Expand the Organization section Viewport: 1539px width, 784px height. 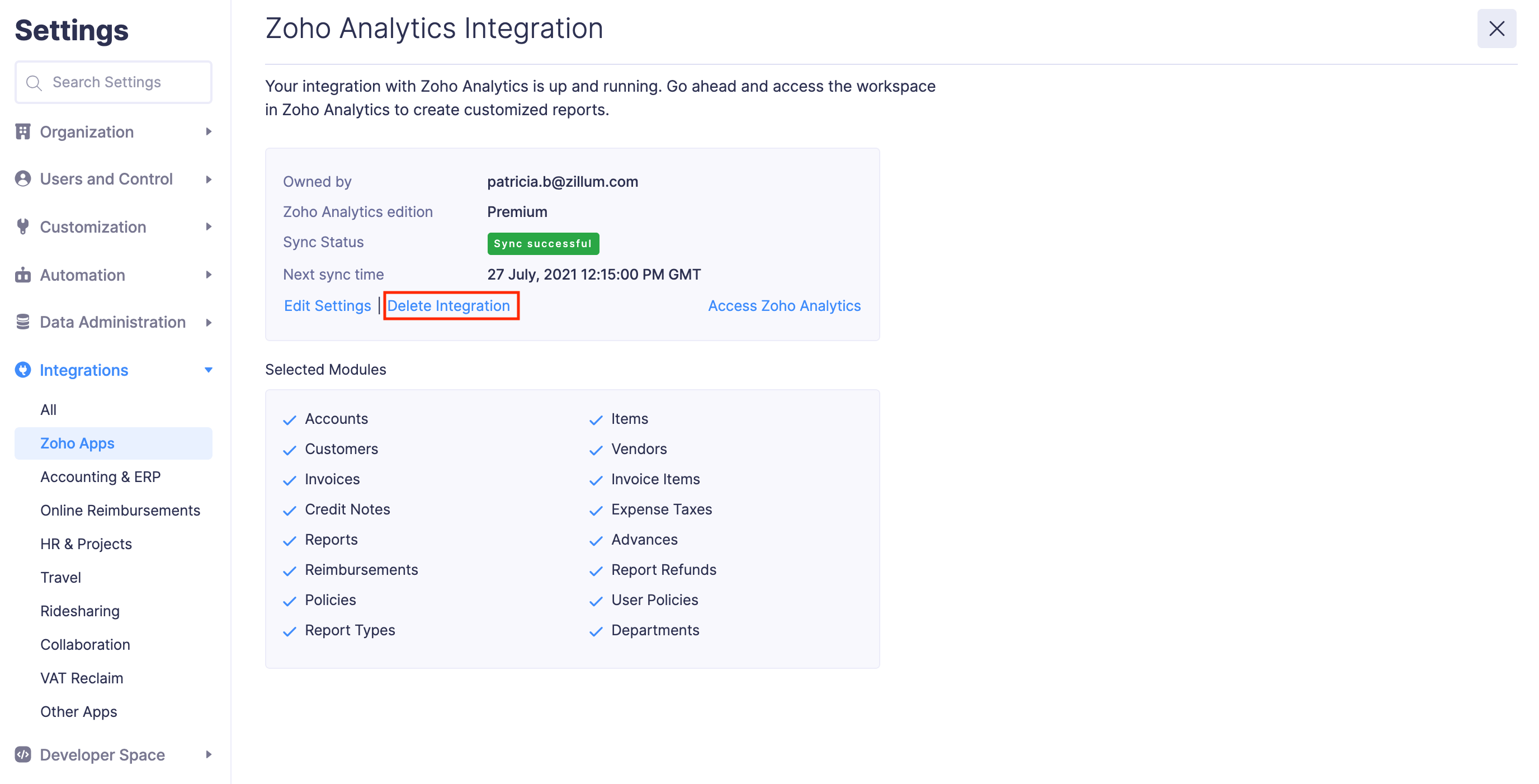coord(208,131)
